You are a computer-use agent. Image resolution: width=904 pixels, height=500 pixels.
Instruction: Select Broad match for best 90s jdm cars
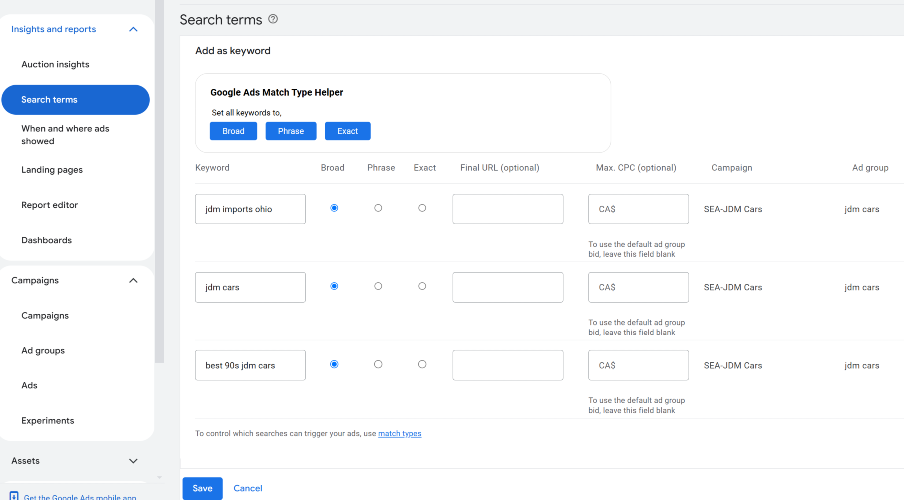tap(334, 364)
